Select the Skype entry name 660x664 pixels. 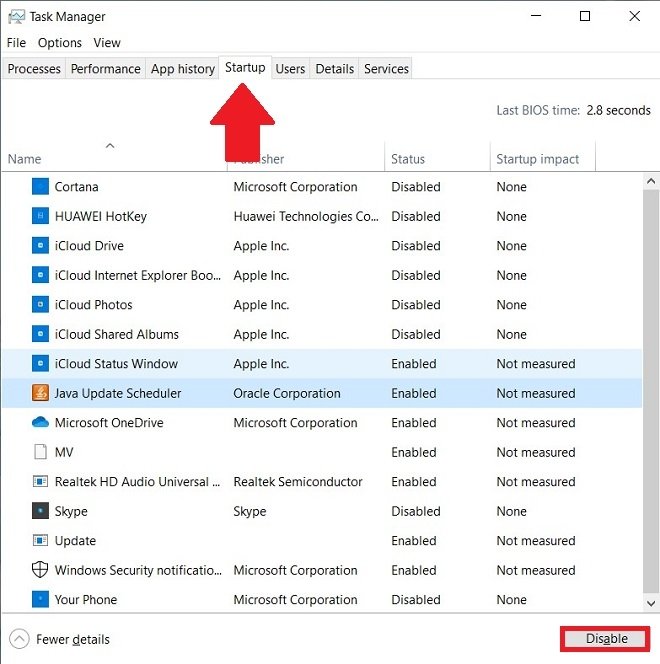71,511
